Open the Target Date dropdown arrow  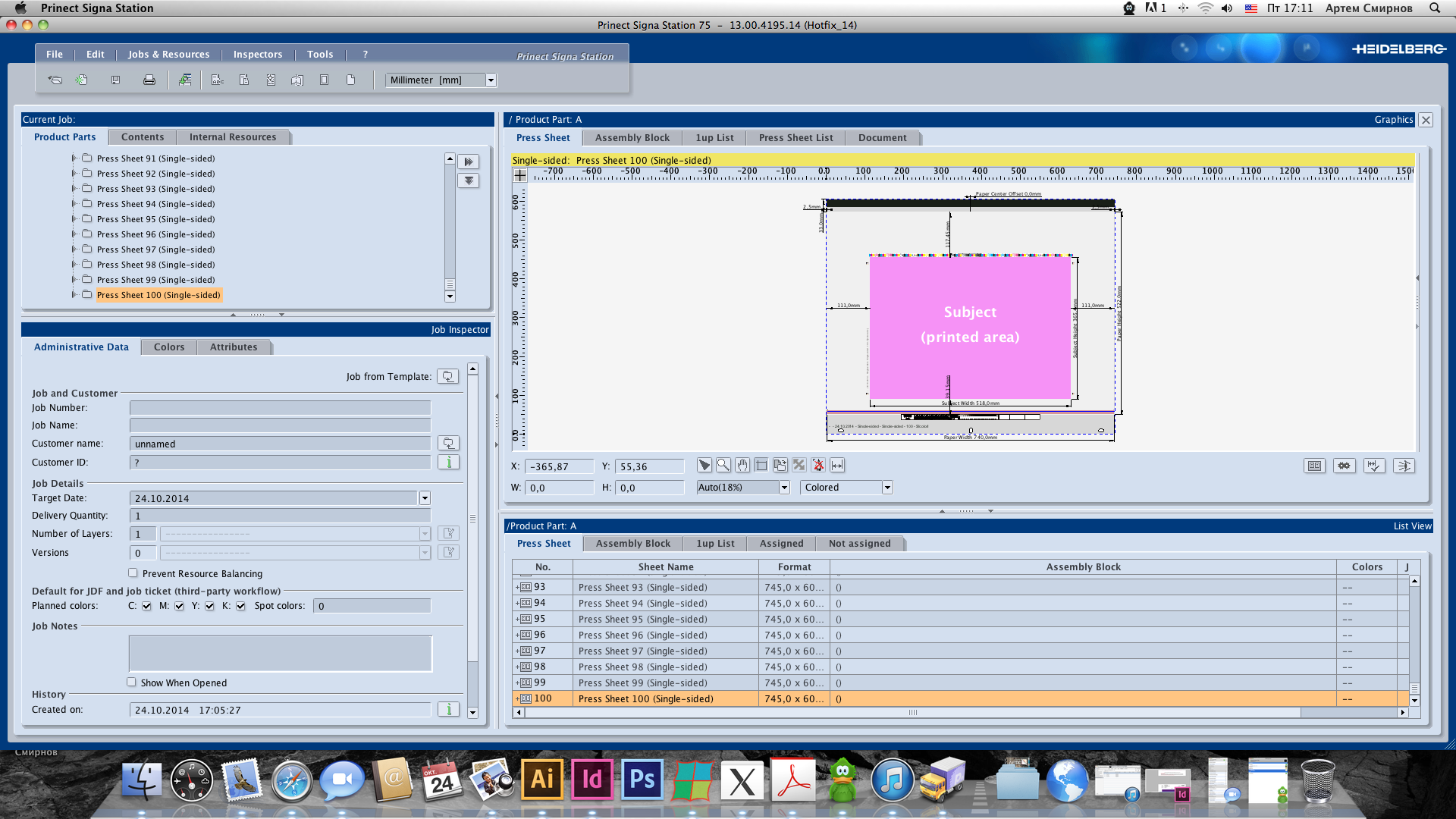pos(425,498)
